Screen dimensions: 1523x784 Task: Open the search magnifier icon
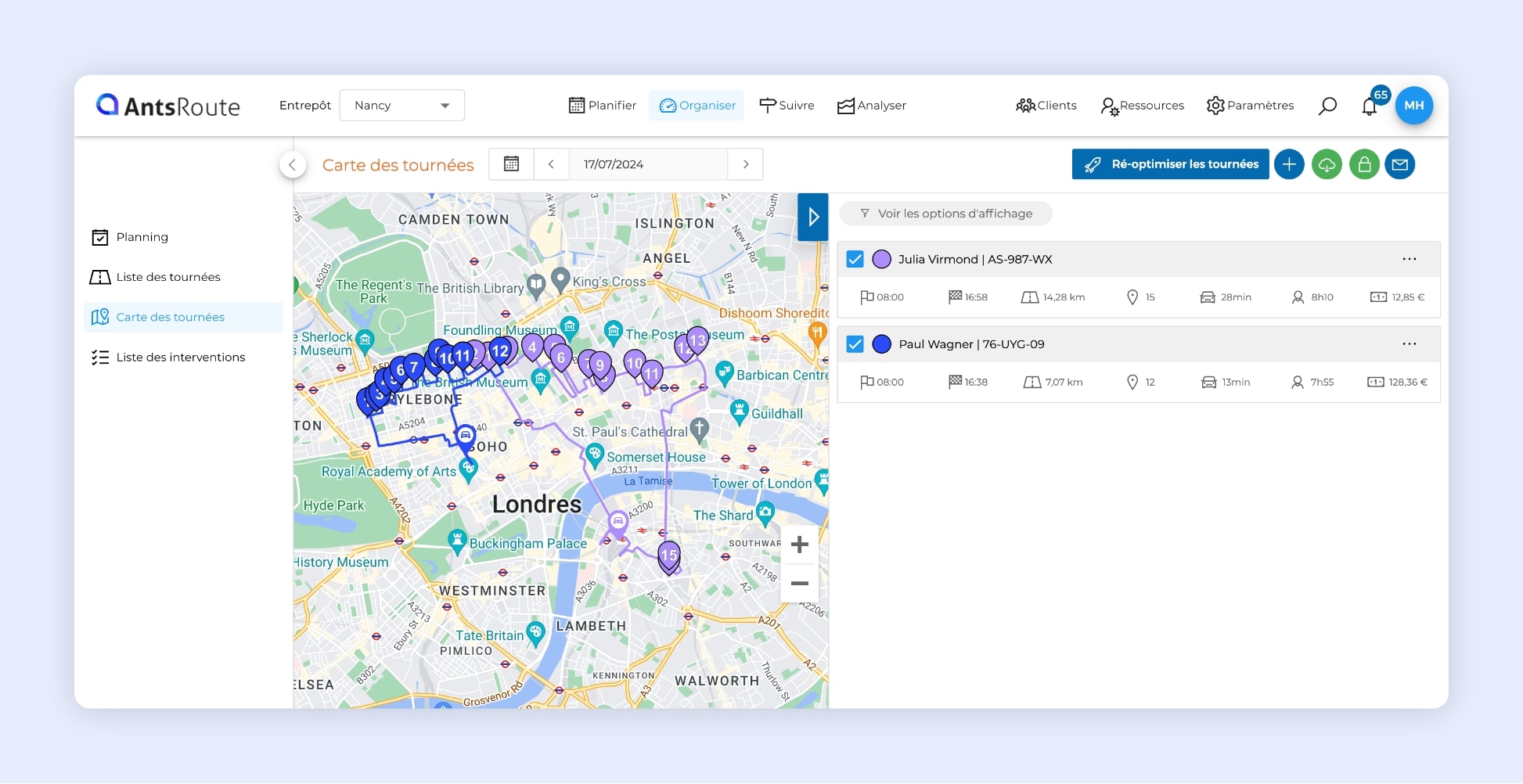point(1327,106)
